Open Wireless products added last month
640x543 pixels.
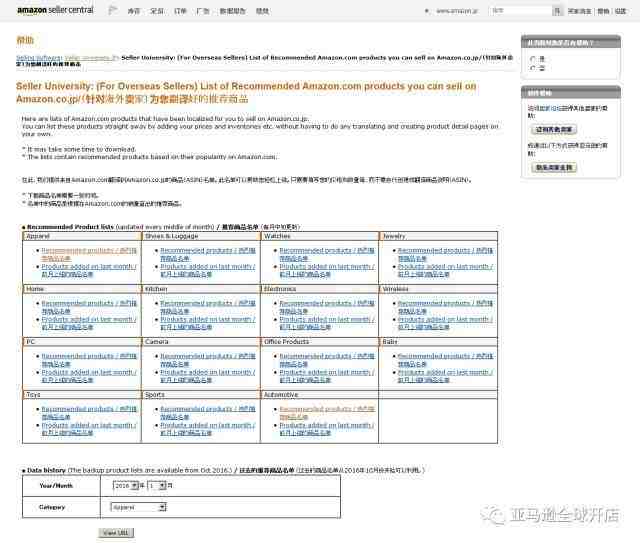click(x=446, y=323)
